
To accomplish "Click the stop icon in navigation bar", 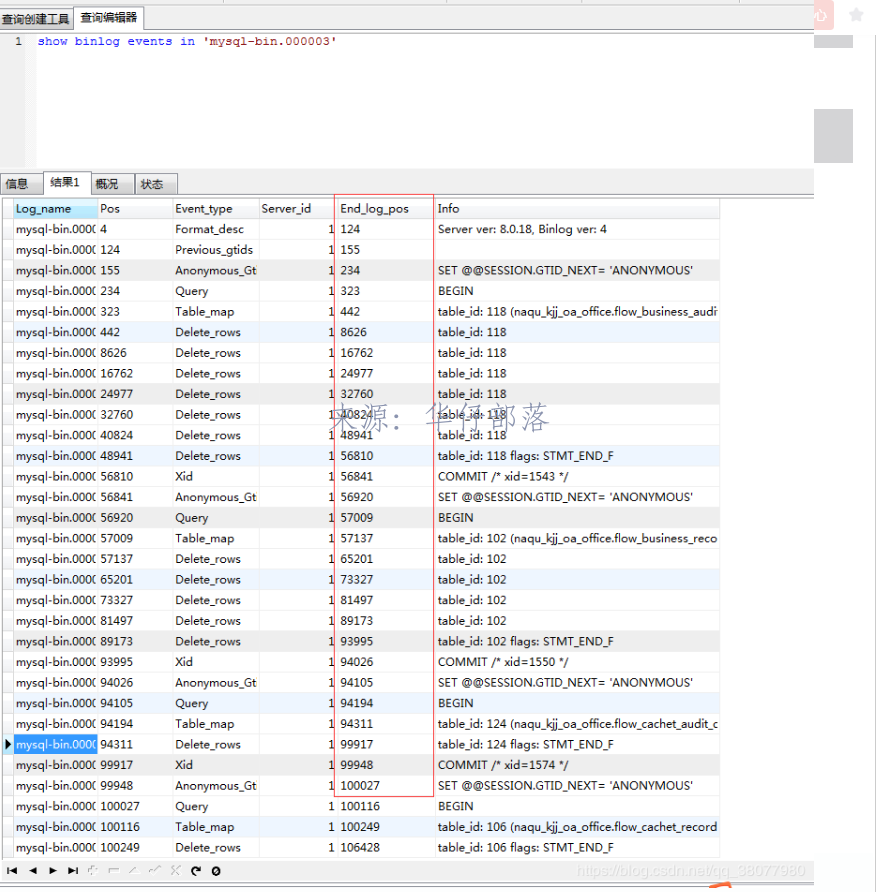I will coord(216,870).
